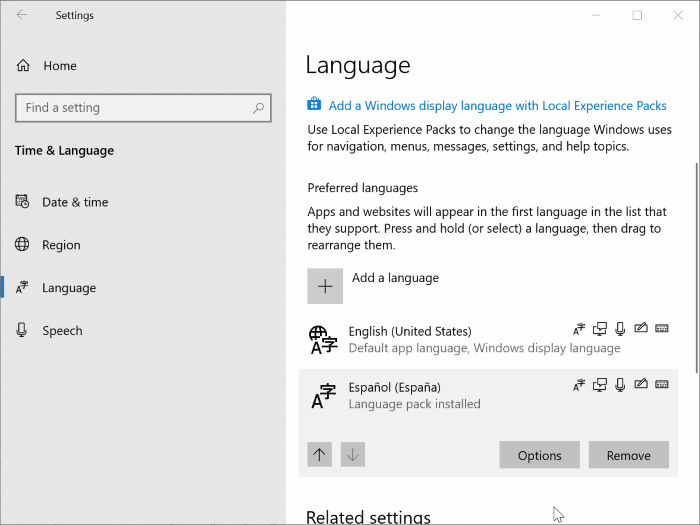Image resolution: width=700 pixels, height=525 pixels.
Task: Click the vertical scrollbar of the Language page
Action: 696,268
